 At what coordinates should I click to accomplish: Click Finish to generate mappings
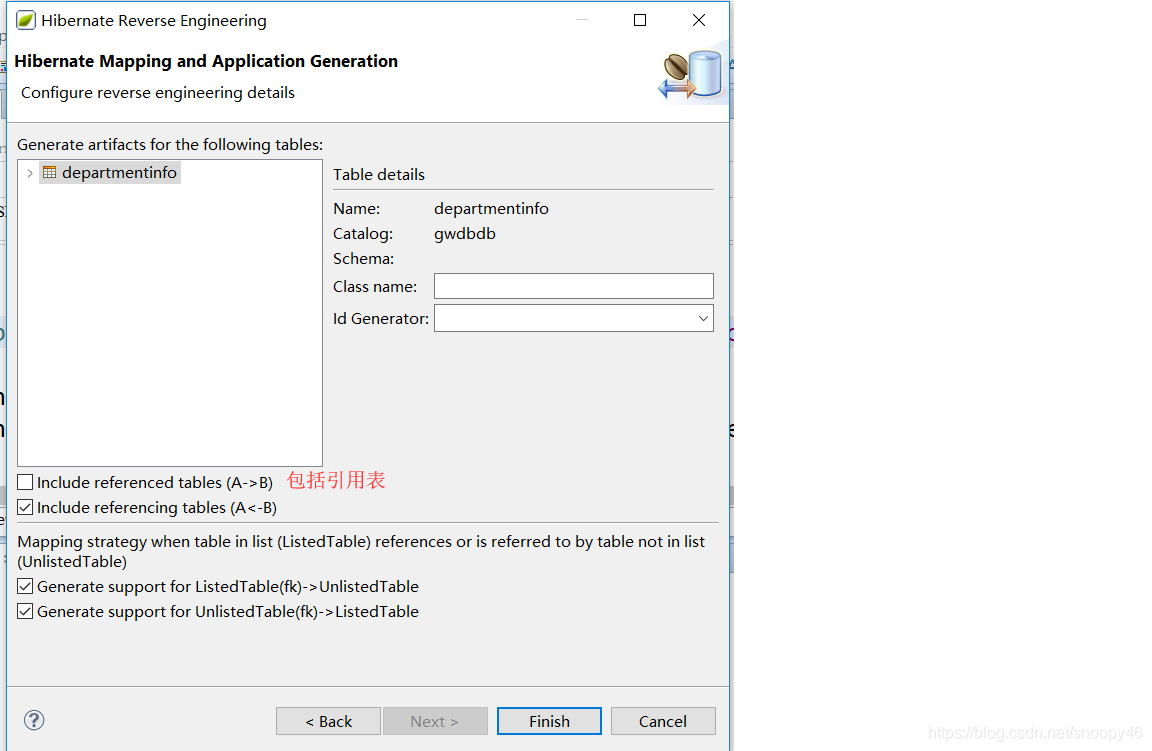tap(550, 721)
